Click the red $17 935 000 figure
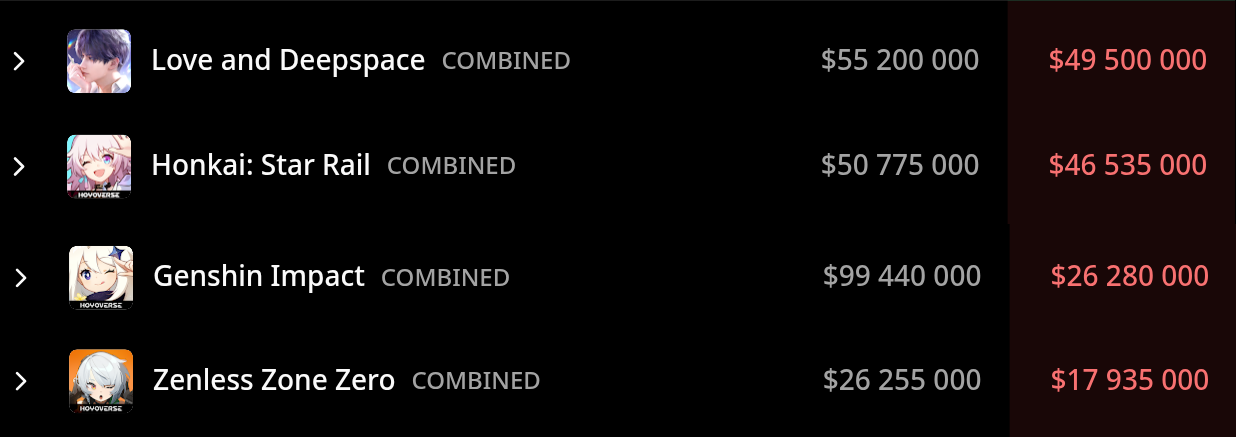Screen dimensions: 1236x437 pyautogui.click(x=1129, y=380)
